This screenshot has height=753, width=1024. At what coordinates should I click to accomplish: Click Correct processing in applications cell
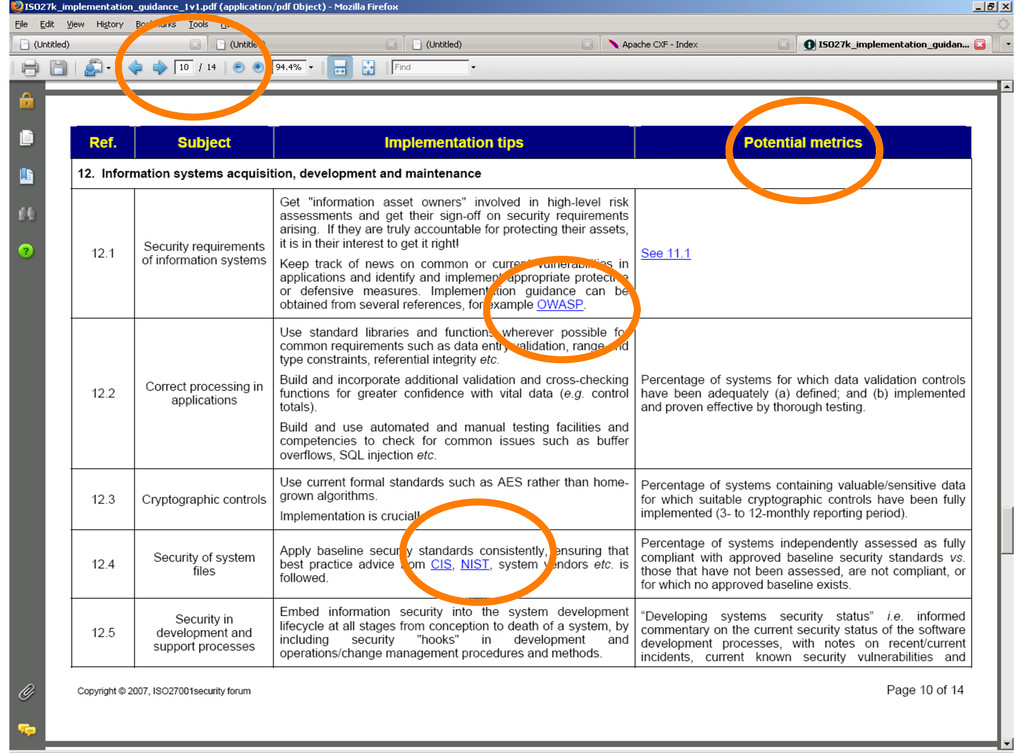coord(204,393)
